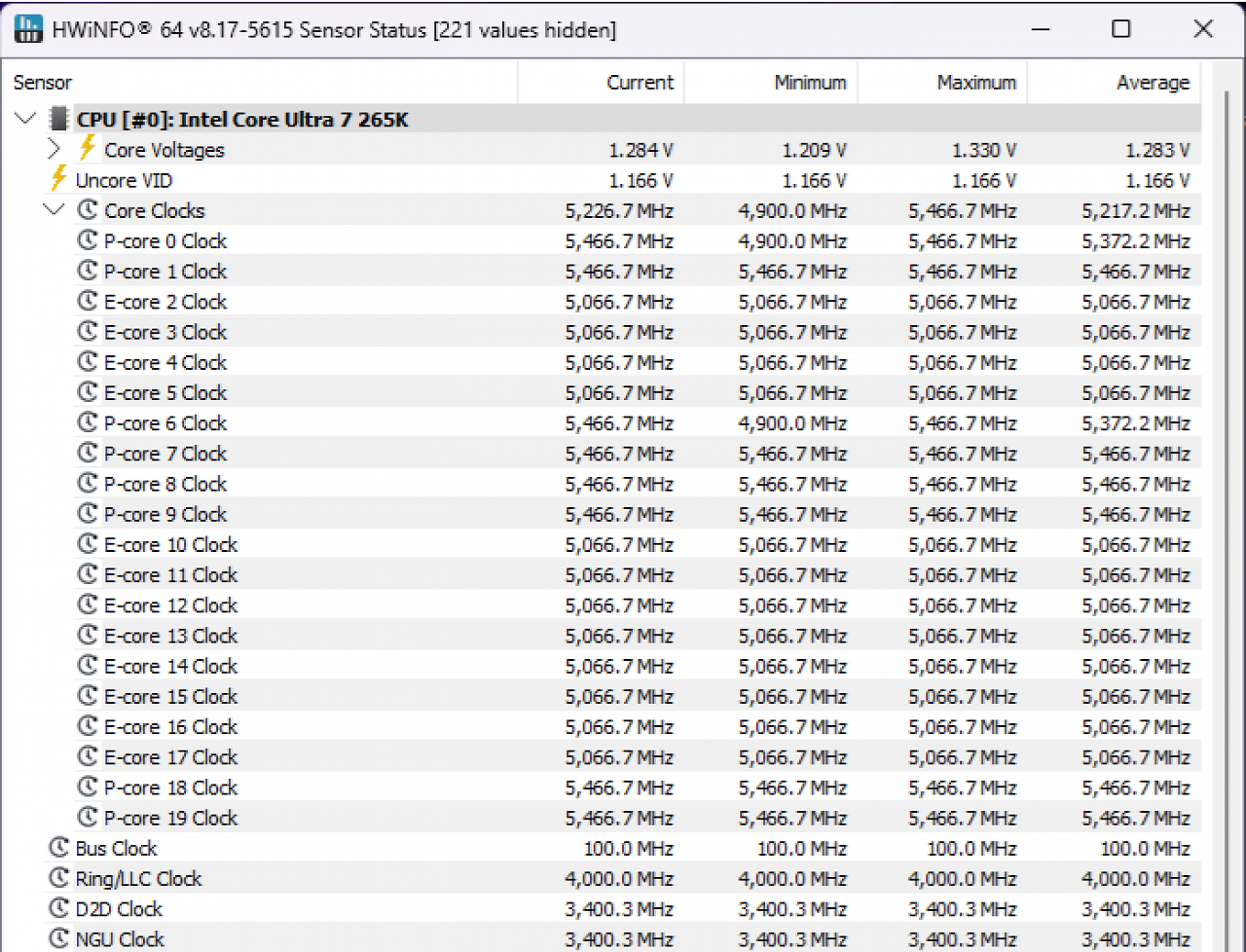Screen dimensions: 1246x952
Task: Click the clock icon for D2D Clock
Action: [59, 908]
